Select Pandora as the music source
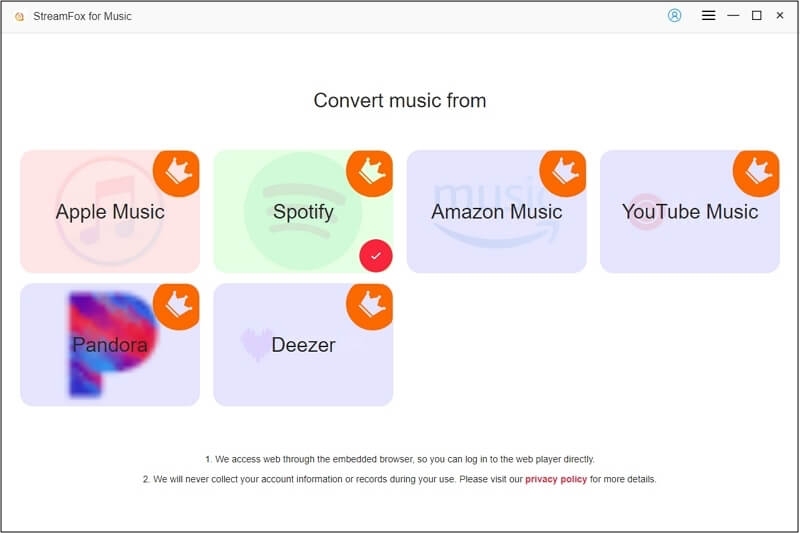 (x=110, y=345)
